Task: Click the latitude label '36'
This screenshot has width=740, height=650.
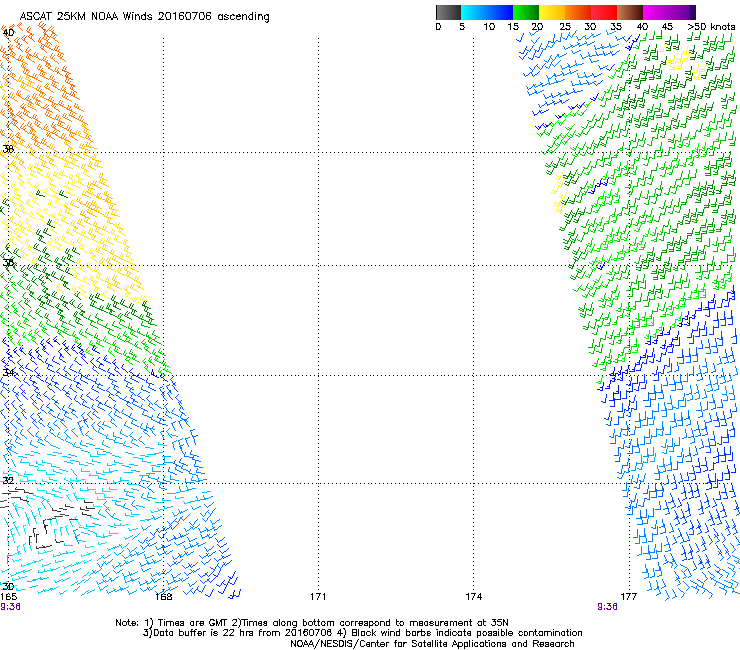Action: pyautogui.click(x=8, y=262)
